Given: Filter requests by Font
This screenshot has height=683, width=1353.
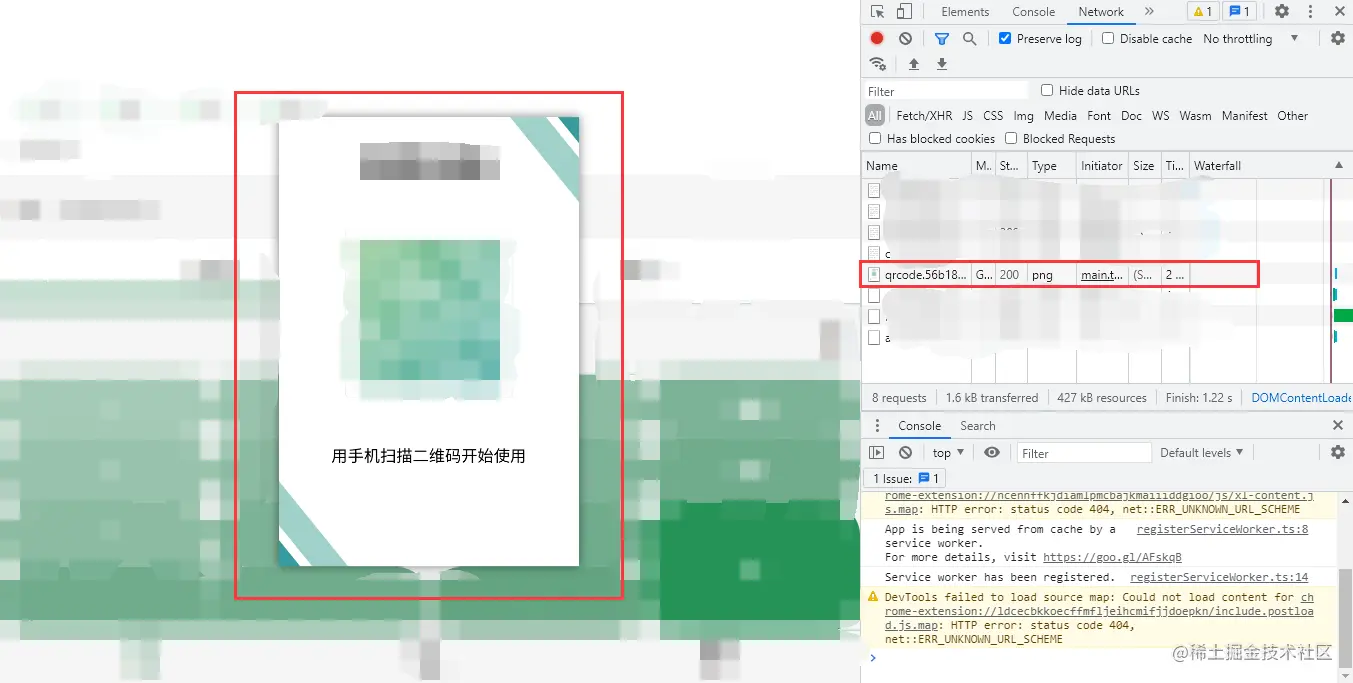Looking at the screenshot, I should coord(1099,115).
